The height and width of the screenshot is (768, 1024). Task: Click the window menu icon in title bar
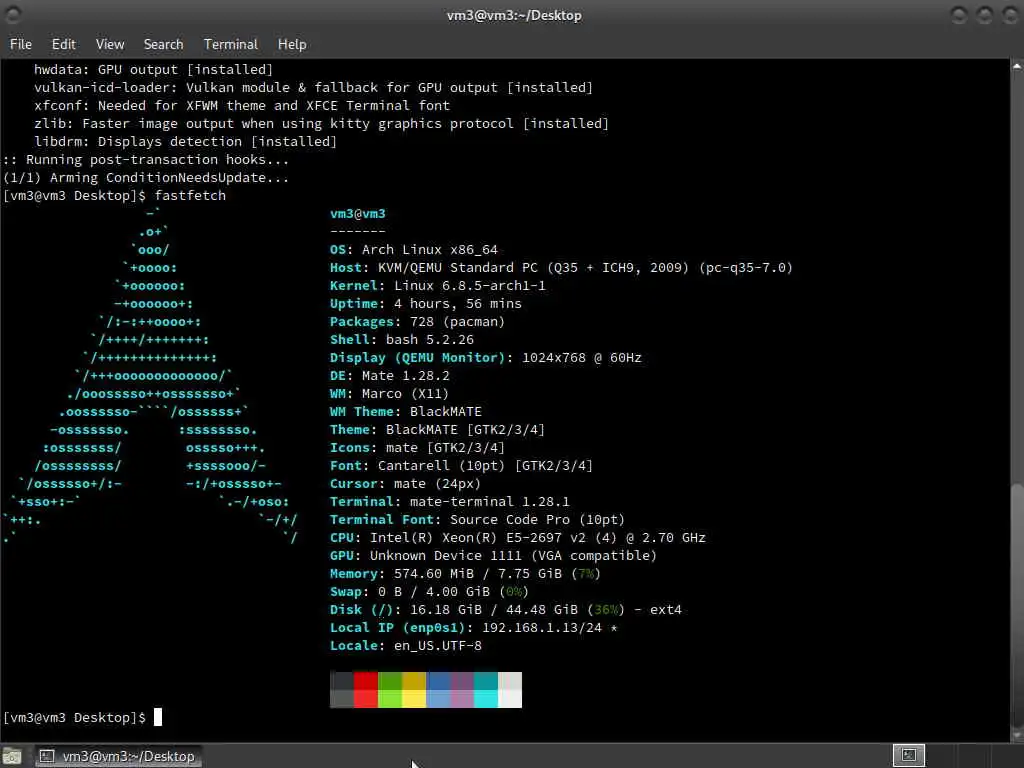[x=12, y=14]
